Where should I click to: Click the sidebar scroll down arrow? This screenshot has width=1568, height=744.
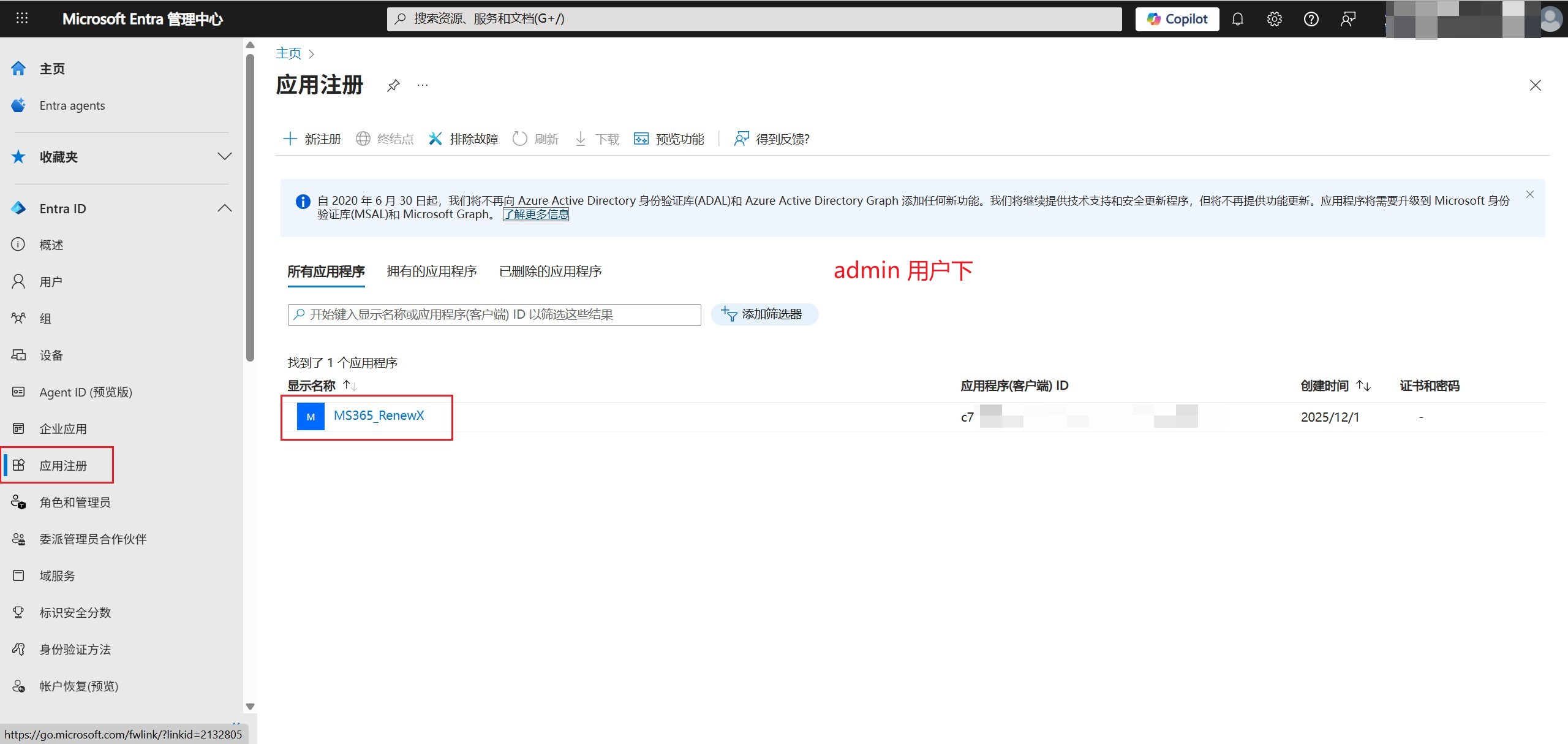click(250, 706)
